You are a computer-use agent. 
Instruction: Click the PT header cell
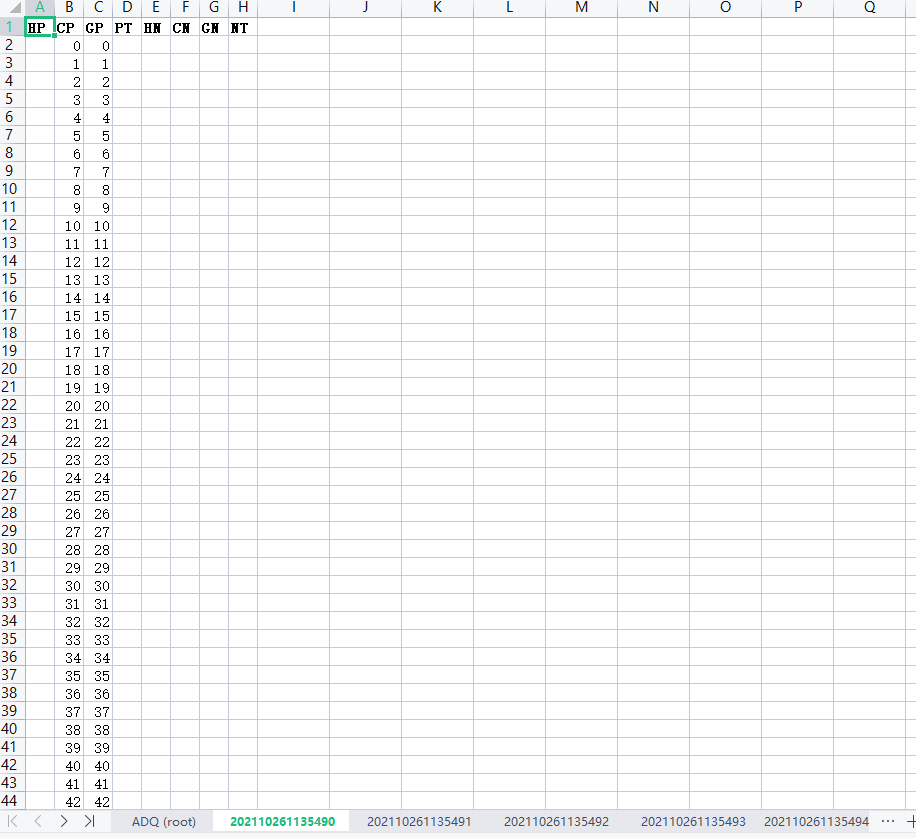pyautogui.click(x=127, y=27)
